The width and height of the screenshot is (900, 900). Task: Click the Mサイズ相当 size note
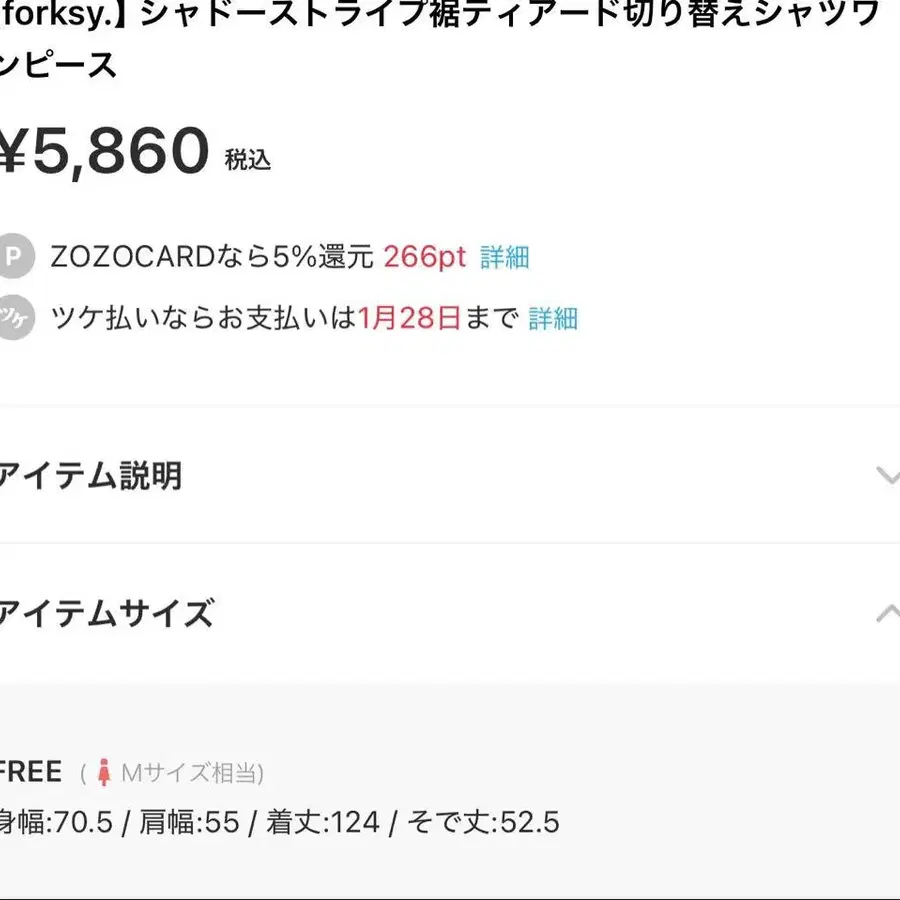pyautogui.click(x=192, y=773)
